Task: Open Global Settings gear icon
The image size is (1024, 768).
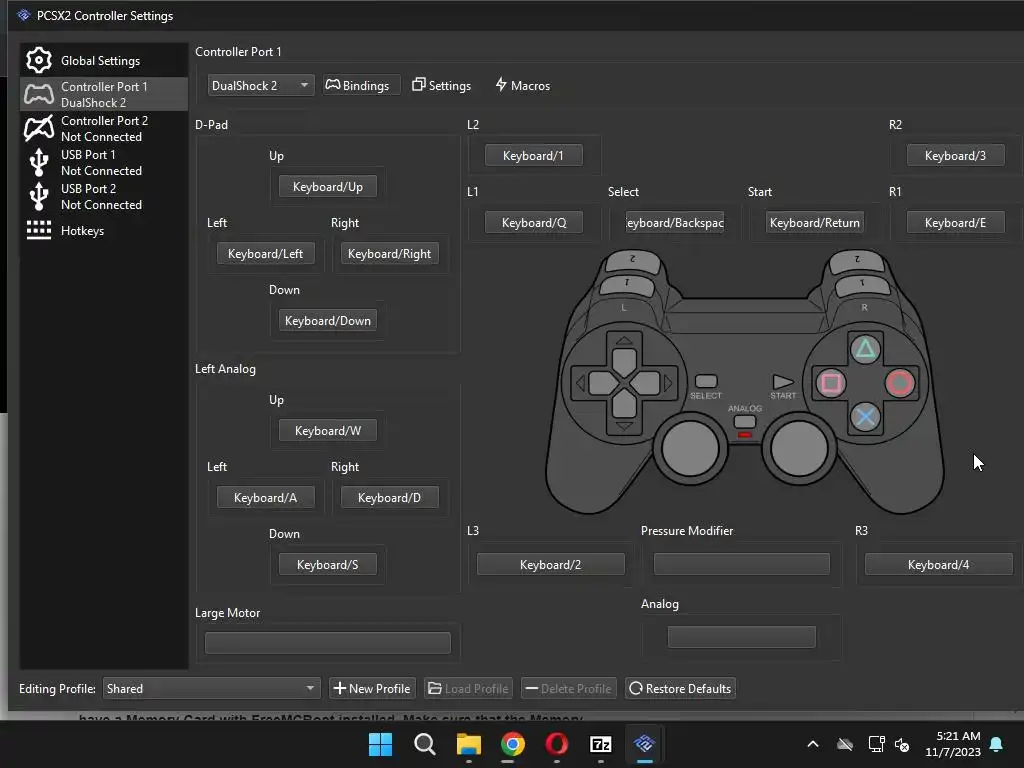Action: tap(39, 60)
